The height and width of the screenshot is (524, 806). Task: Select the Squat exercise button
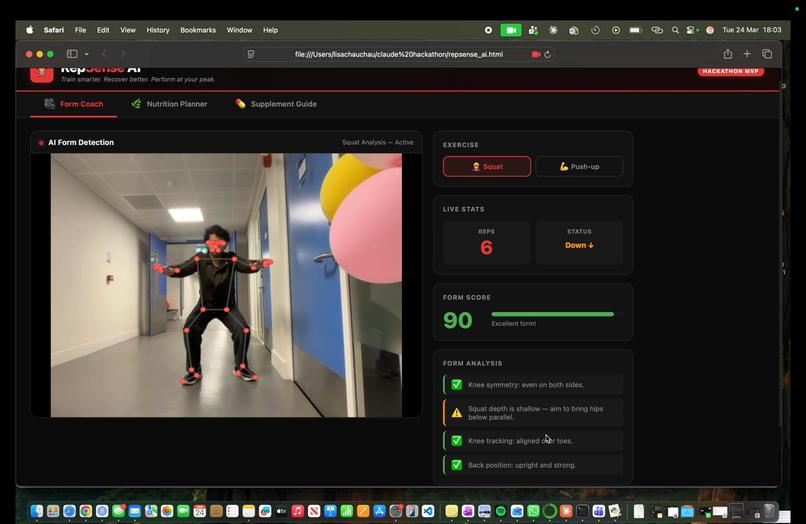pos(487,167)
